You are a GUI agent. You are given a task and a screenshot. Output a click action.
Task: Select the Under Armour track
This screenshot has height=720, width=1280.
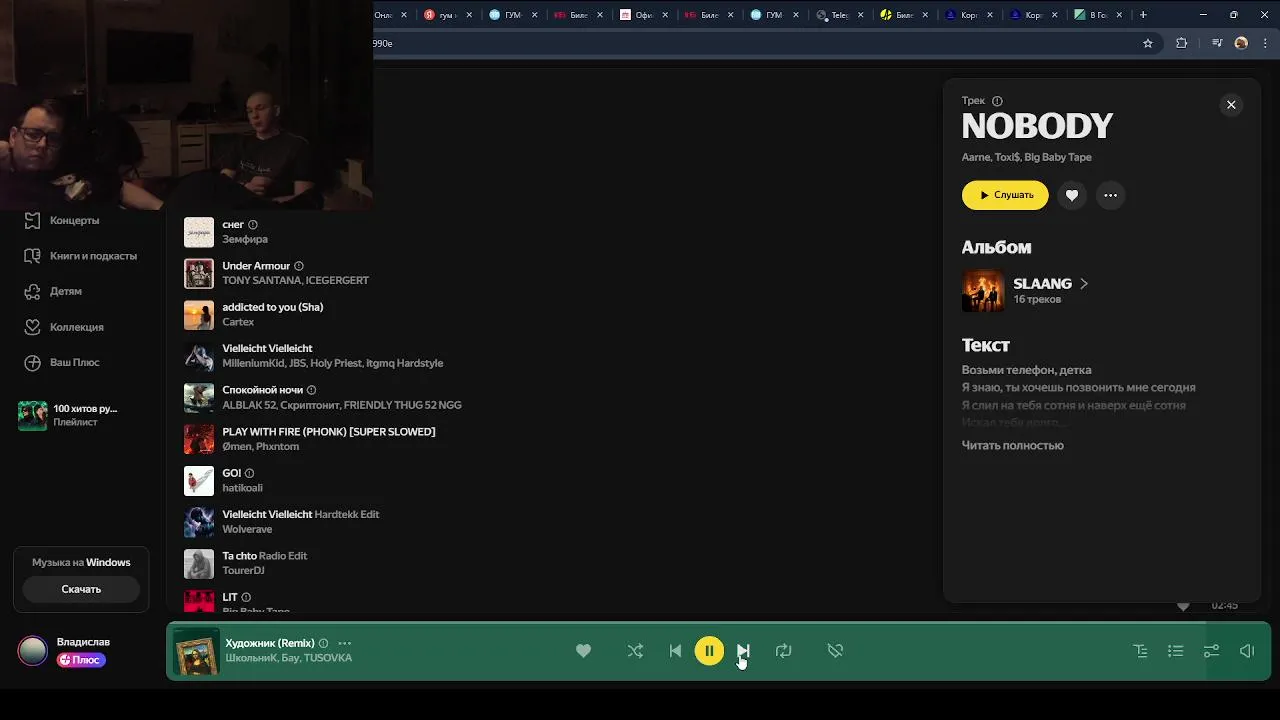[x=256, y=266]
